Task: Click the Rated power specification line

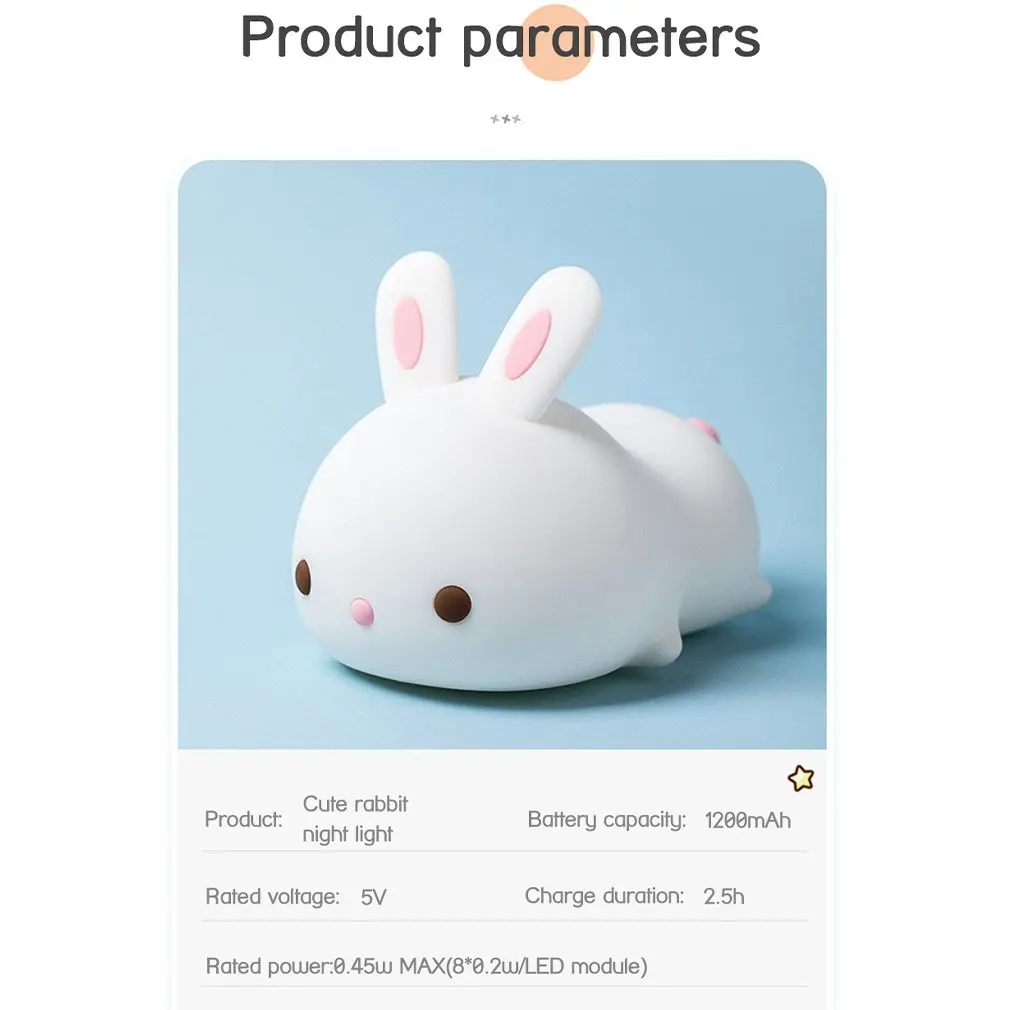Action: tap(426, 966)
